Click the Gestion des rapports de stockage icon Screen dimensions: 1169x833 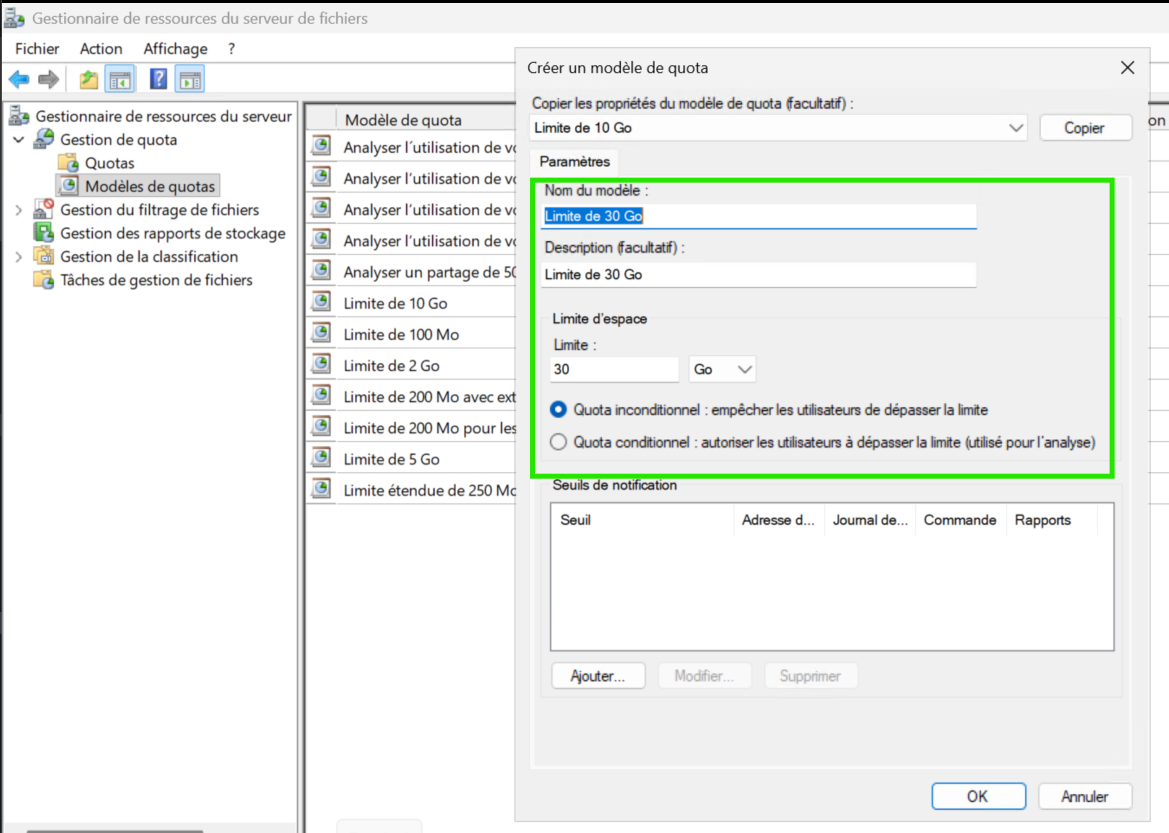[44, 233]
